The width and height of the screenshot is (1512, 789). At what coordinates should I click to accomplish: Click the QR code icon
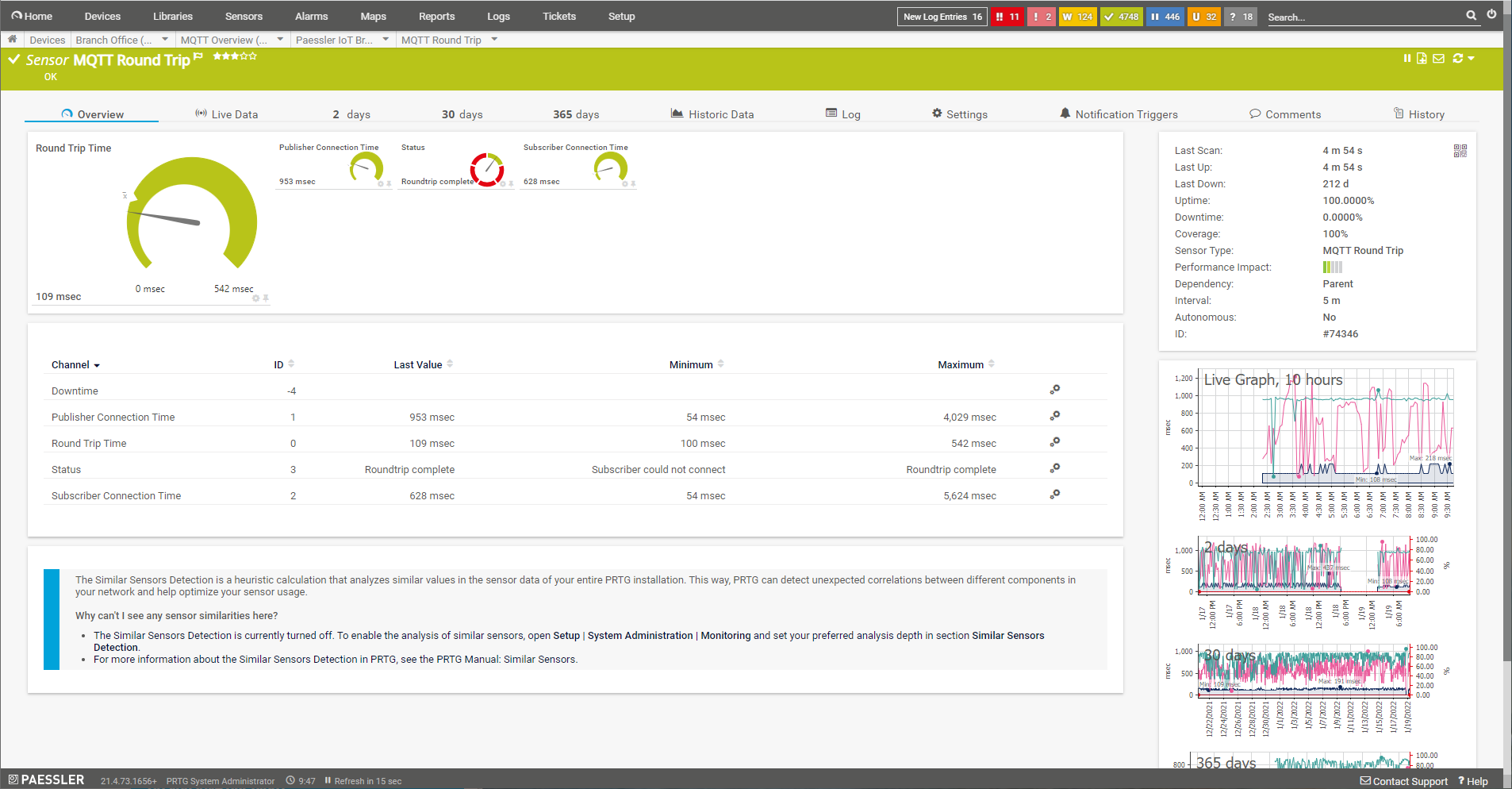tap(1460, 151)
